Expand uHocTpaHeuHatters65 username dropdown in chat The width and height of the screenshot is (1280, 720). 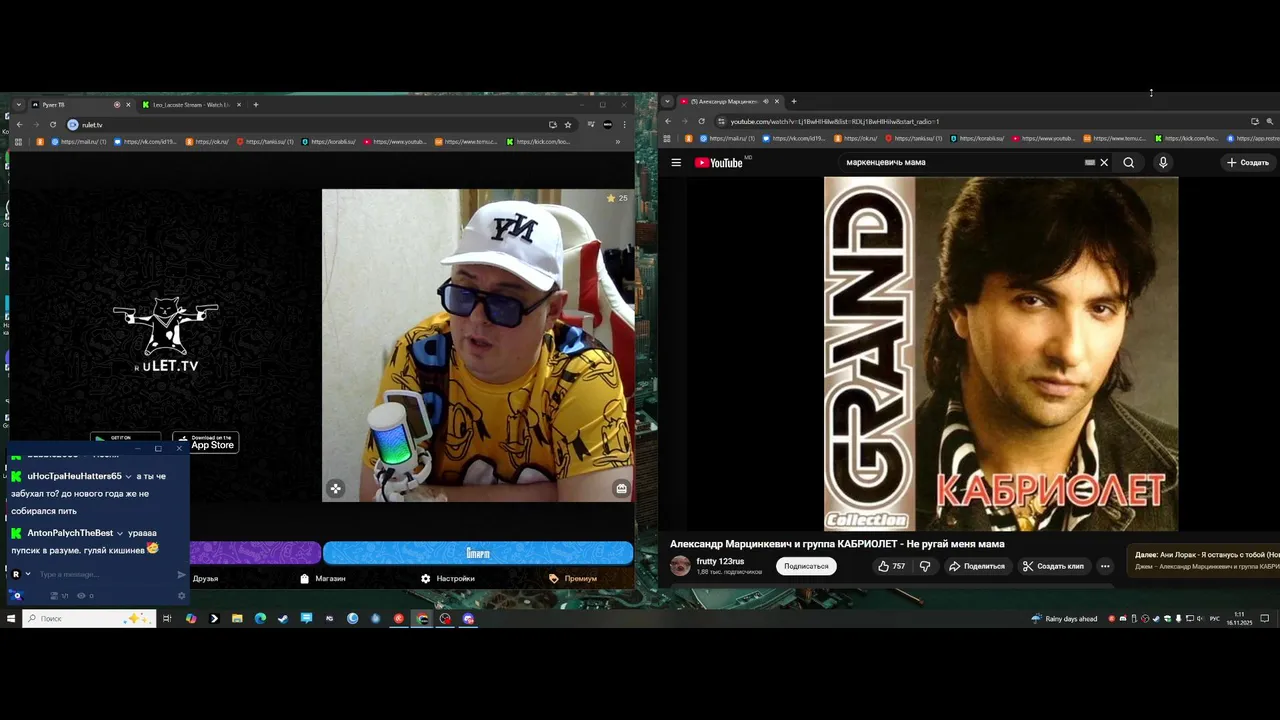tap(129, 477)
